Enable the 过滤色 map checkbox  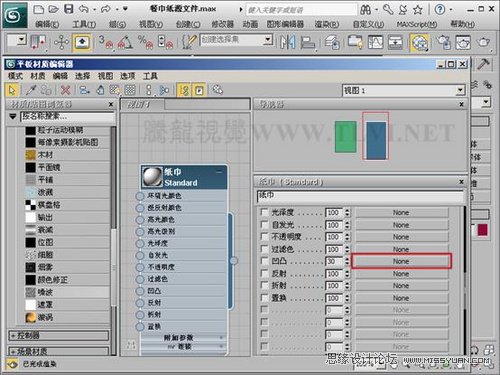click(x=264, y=249)
